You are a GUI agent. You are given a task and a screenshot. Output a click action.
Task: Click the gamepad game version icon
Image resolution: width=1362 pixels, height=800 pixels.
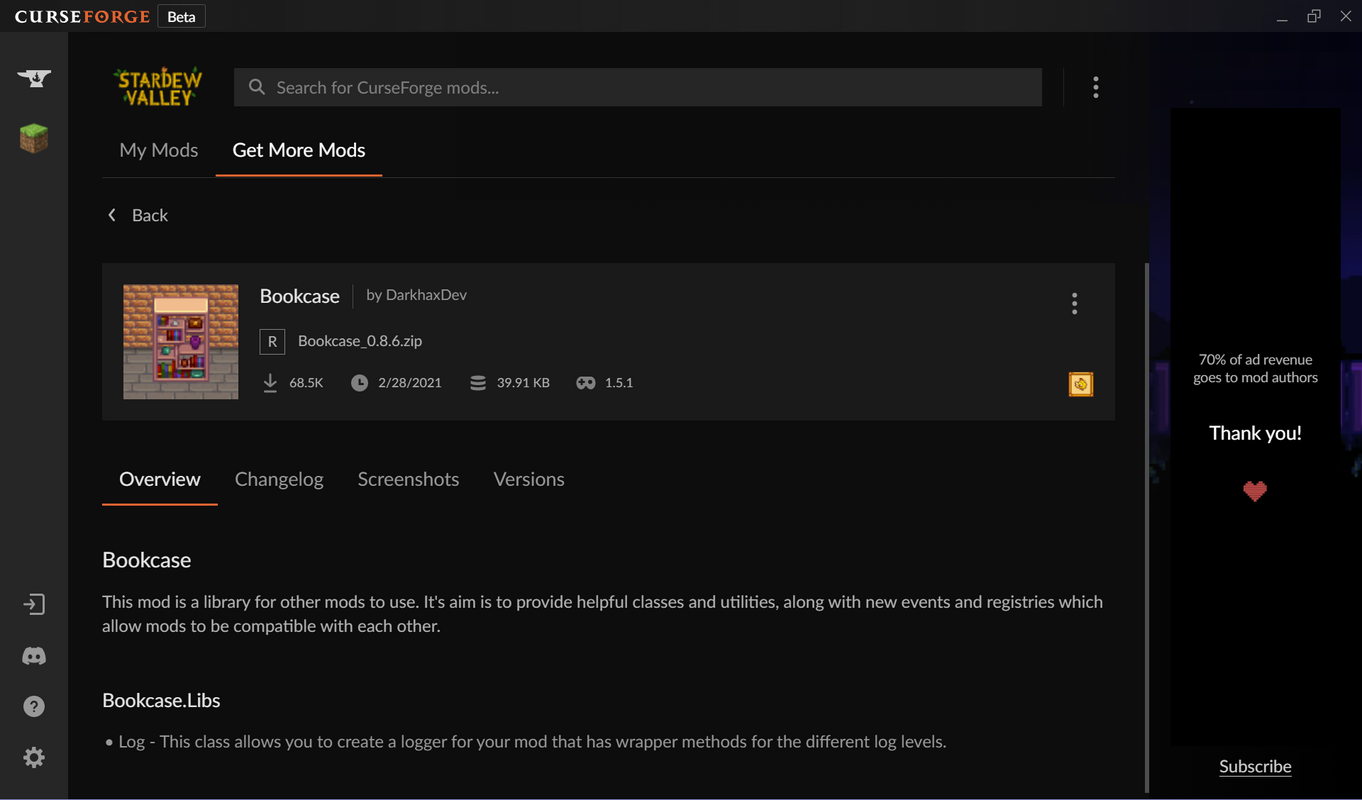(x=586, y=383)
